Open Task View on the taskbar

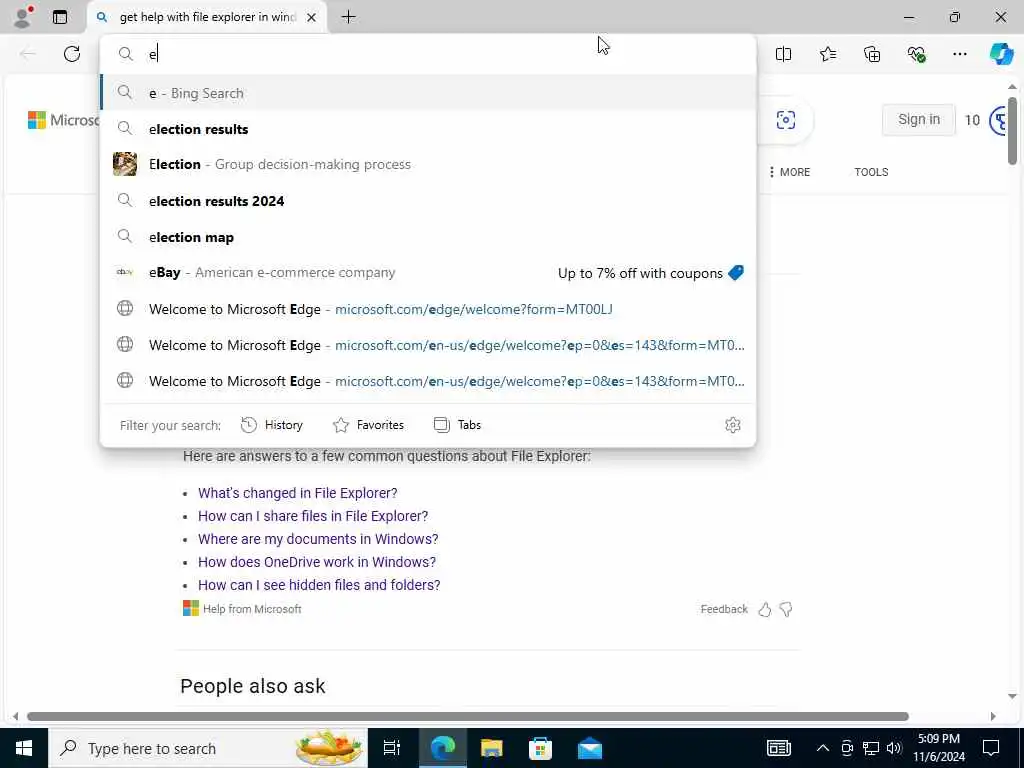click(392, 748)
